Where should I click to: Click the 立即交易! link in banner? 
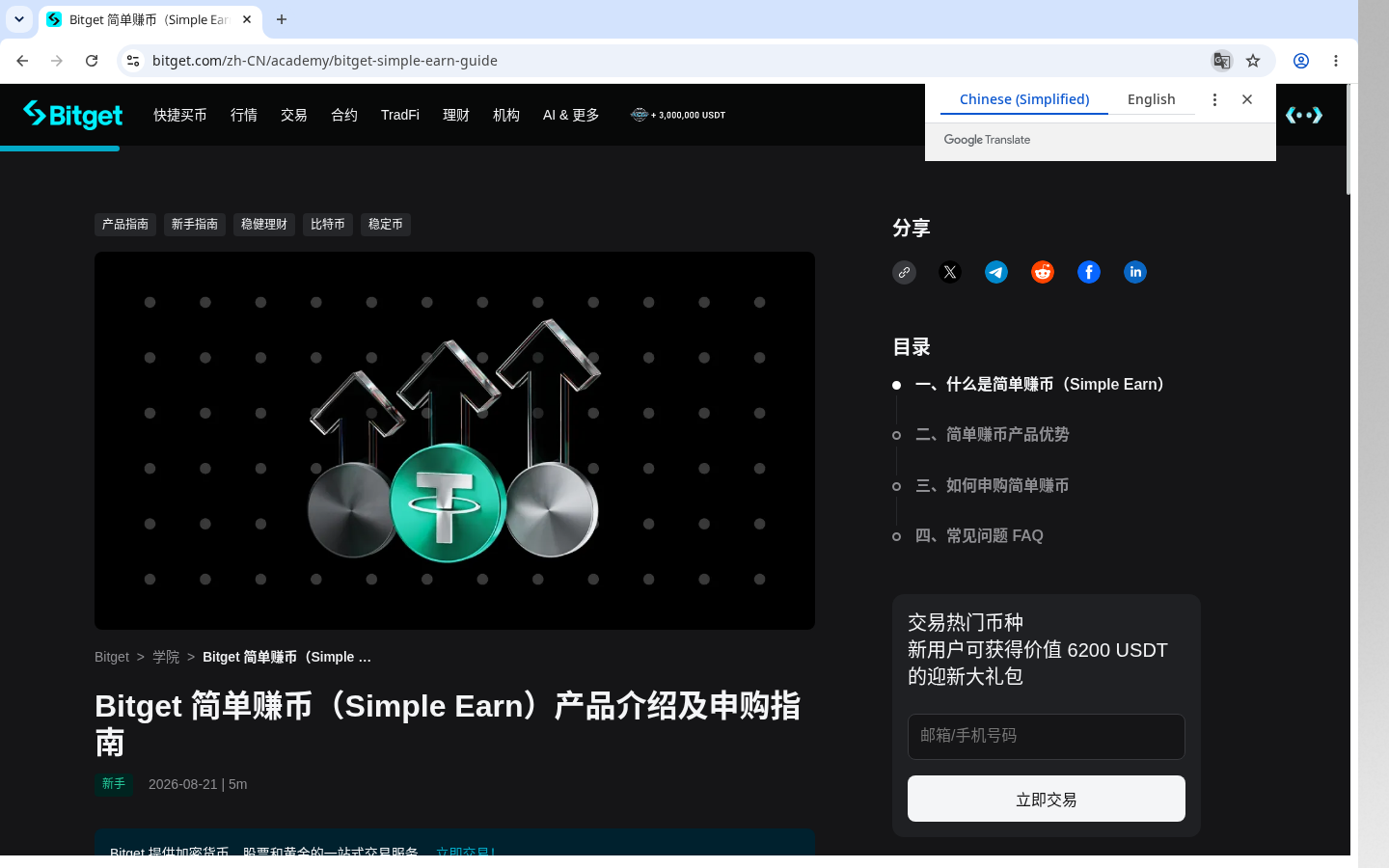(466, 850)
